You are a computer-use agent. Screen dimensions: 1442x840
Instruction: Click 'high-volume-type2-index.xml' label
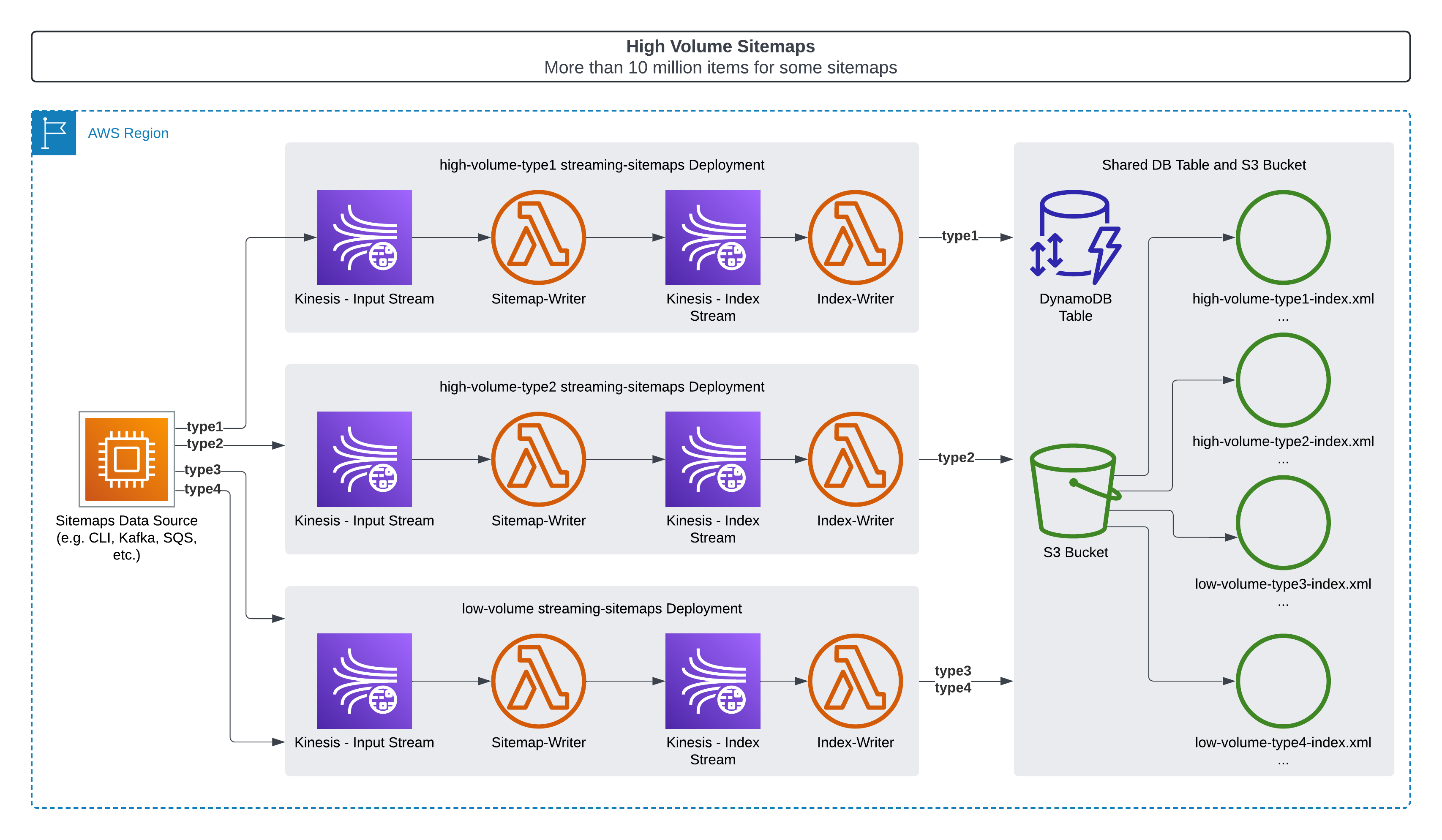click(x=1283, y=441)
